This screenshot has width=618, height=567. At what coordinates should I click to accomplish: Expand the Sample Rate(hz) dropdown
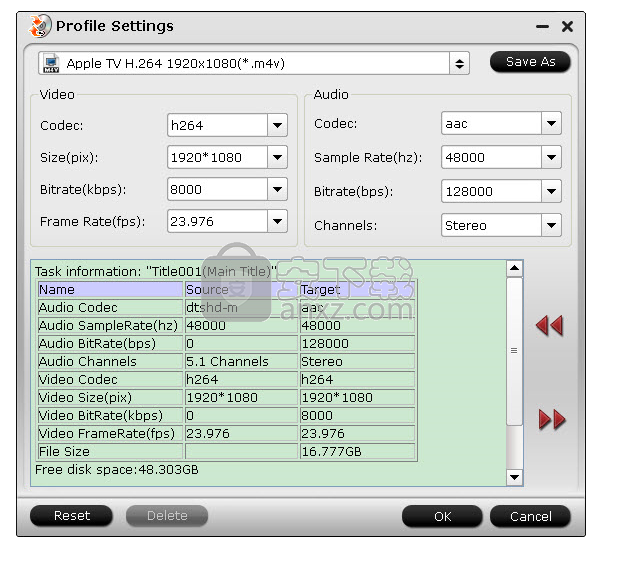pyautogui.click(x=551, y=158)
